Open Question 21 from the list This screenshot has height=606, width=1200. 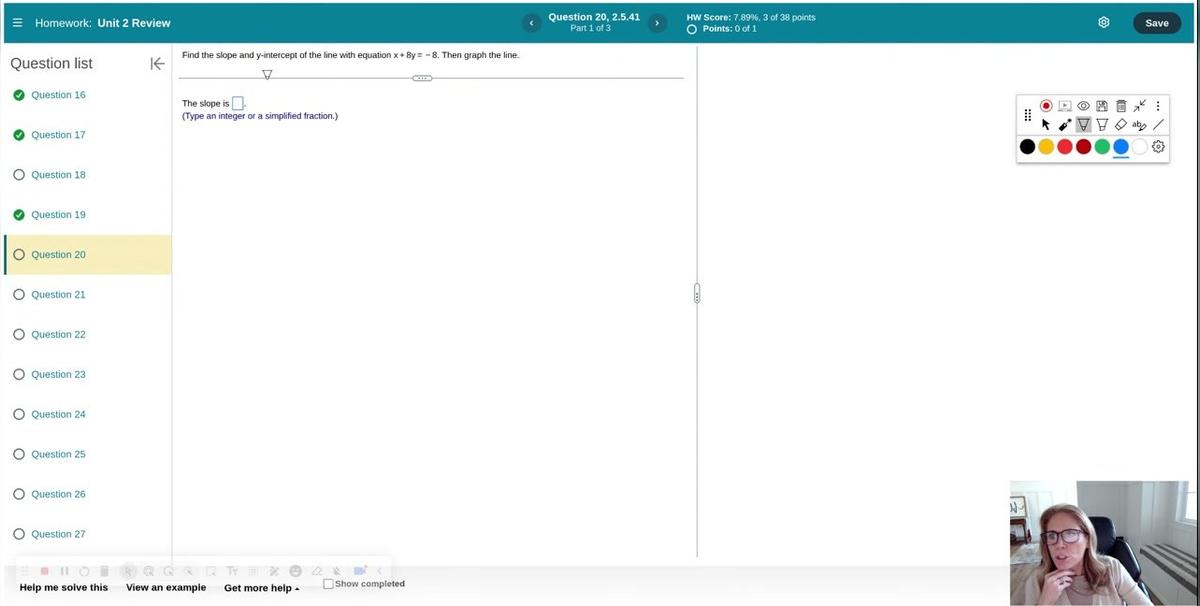58,295
